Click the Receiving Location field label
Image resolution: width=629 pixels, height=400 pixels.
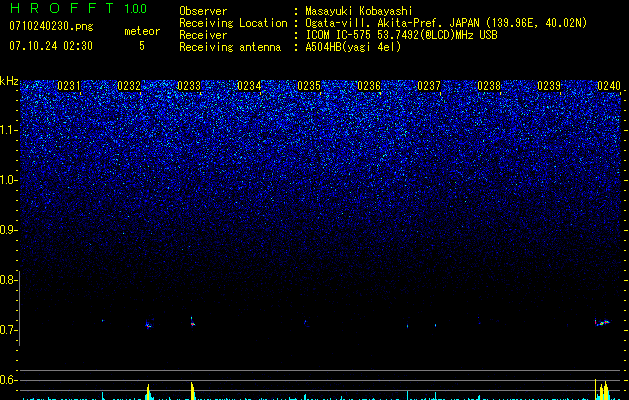click(233, 23)
